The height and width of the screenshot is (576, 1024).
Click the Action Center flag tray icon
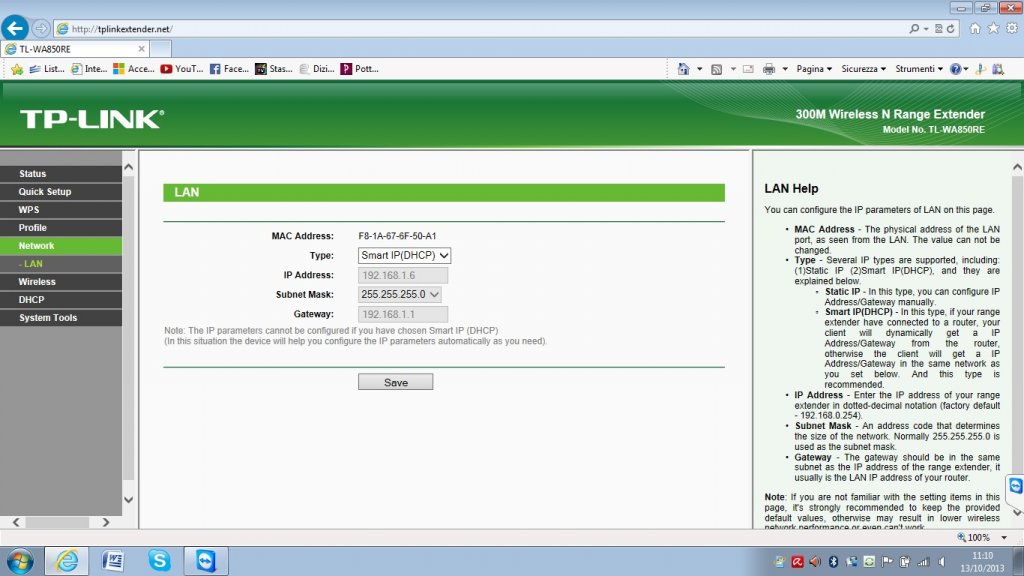tap(887, 562)
